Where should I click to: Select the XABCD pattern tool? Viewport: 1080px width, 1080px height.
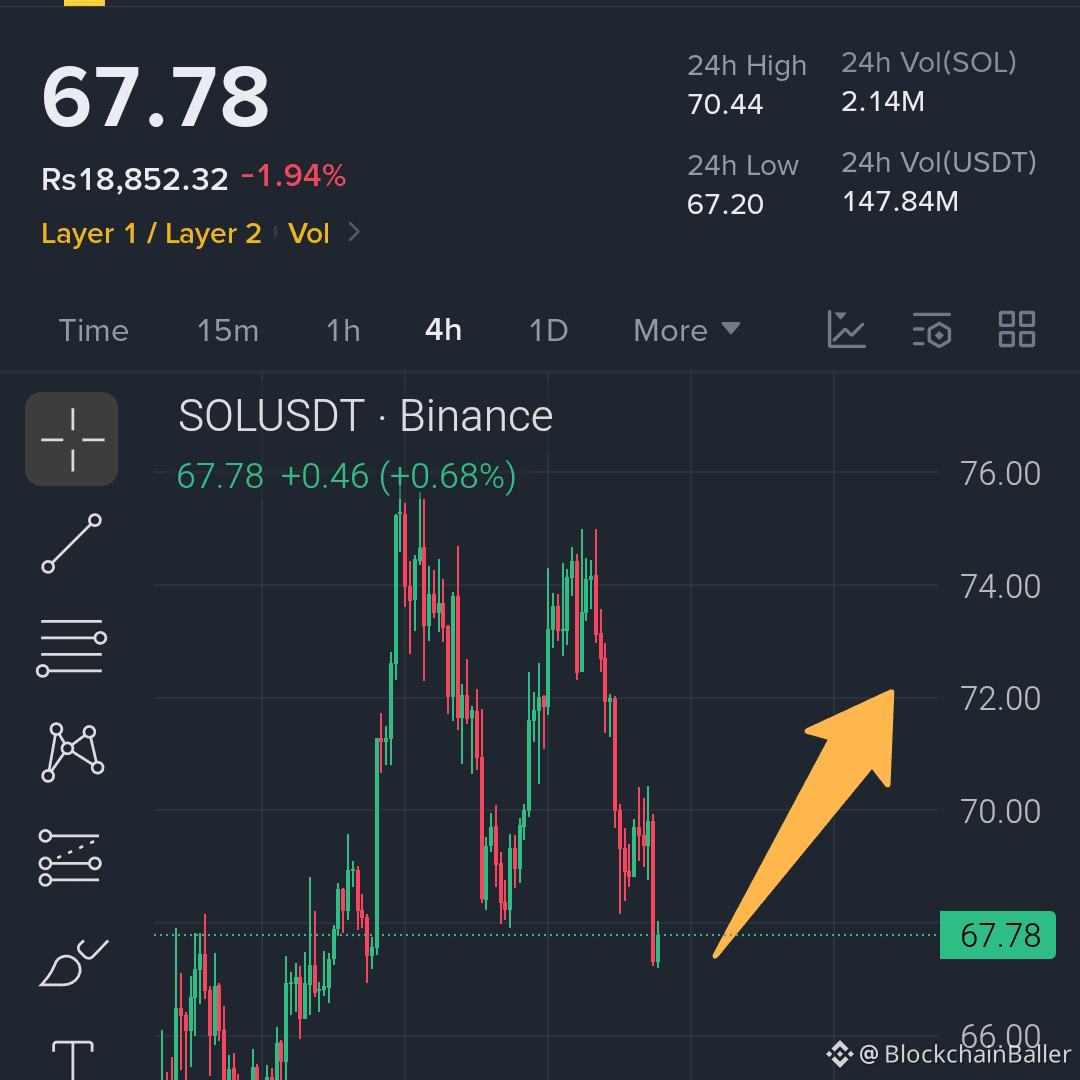[72, 752]
